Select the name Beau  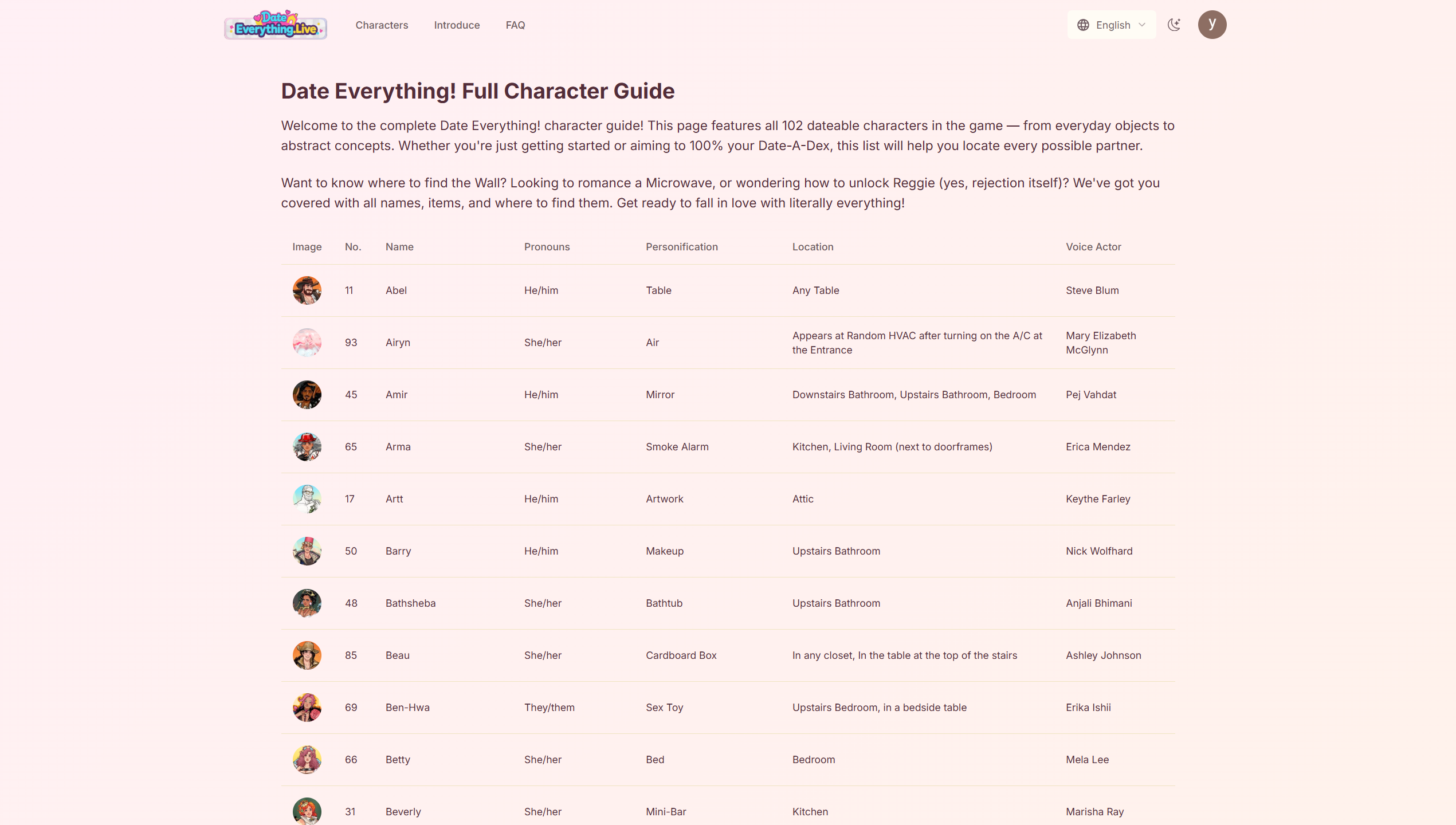(x=398, y=655)
